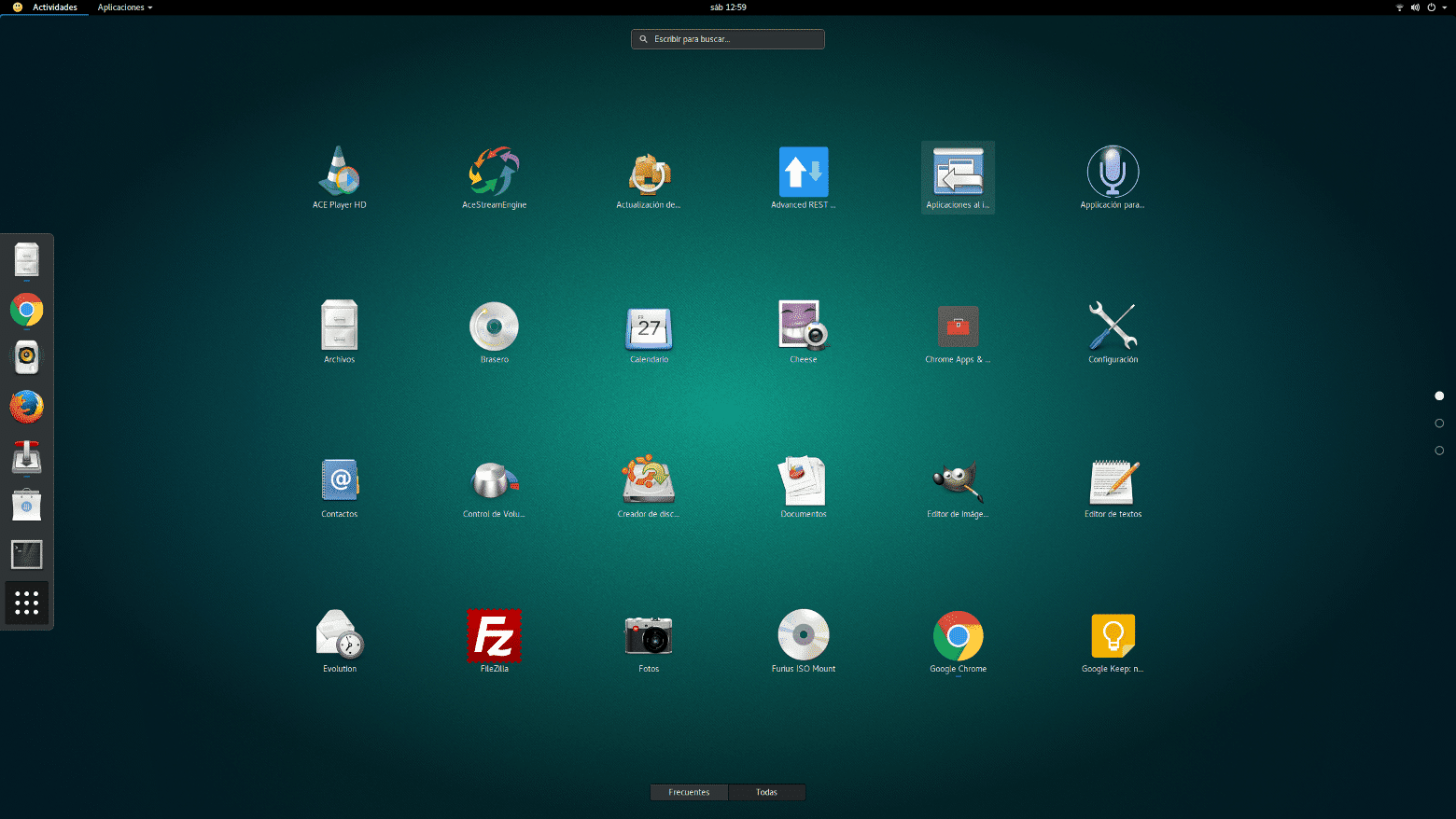Open the Terminal from the dock
The width and height of the screenshot is (1456, 819).
point(26,554)
